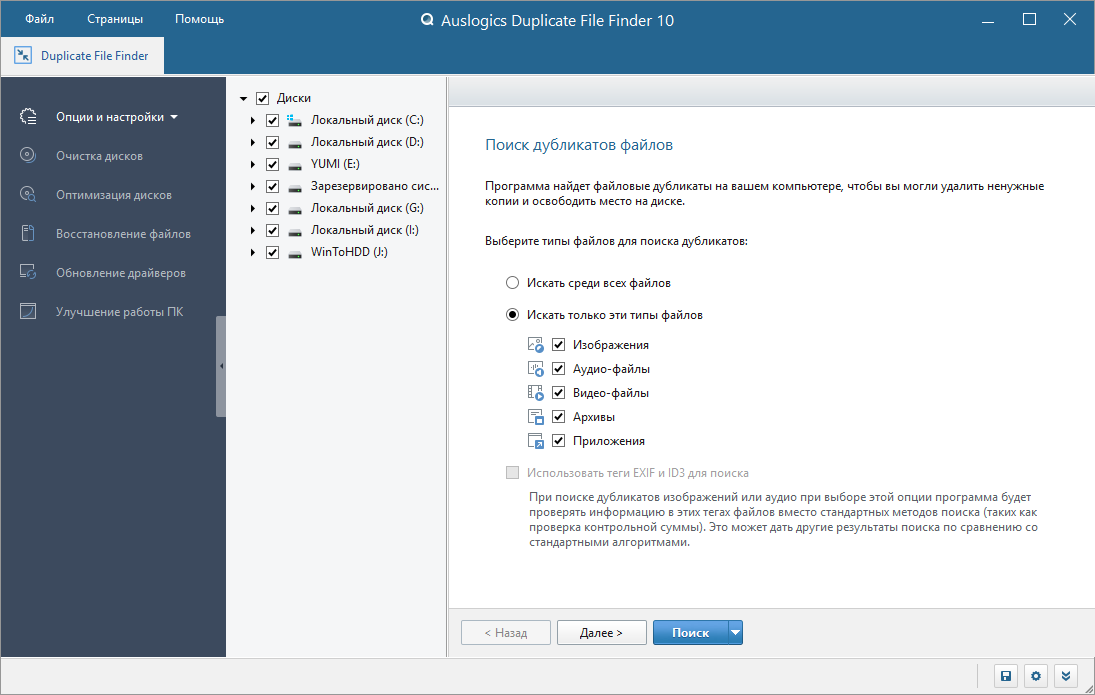The height and width of the screenshot is (695, 1095).
Task: Click the save floppy disk icon in status bar
Action: [1006, 675]
